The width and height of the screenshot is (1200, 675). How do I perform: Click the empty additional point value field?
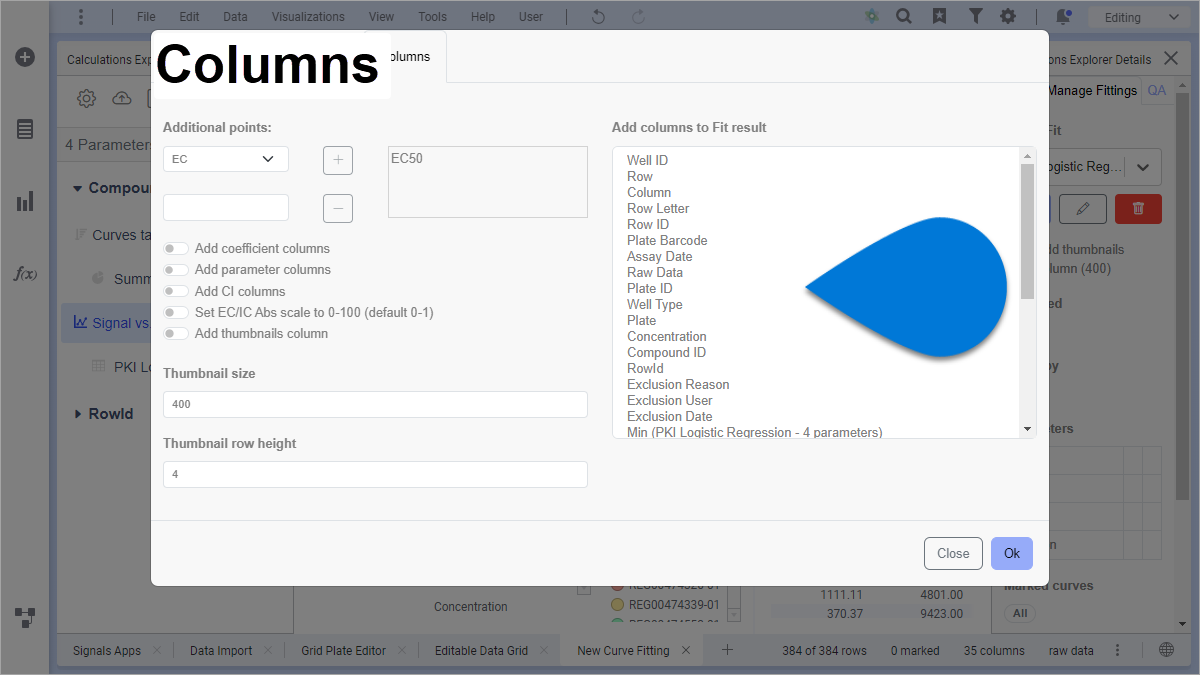click(x=226, y=207)
